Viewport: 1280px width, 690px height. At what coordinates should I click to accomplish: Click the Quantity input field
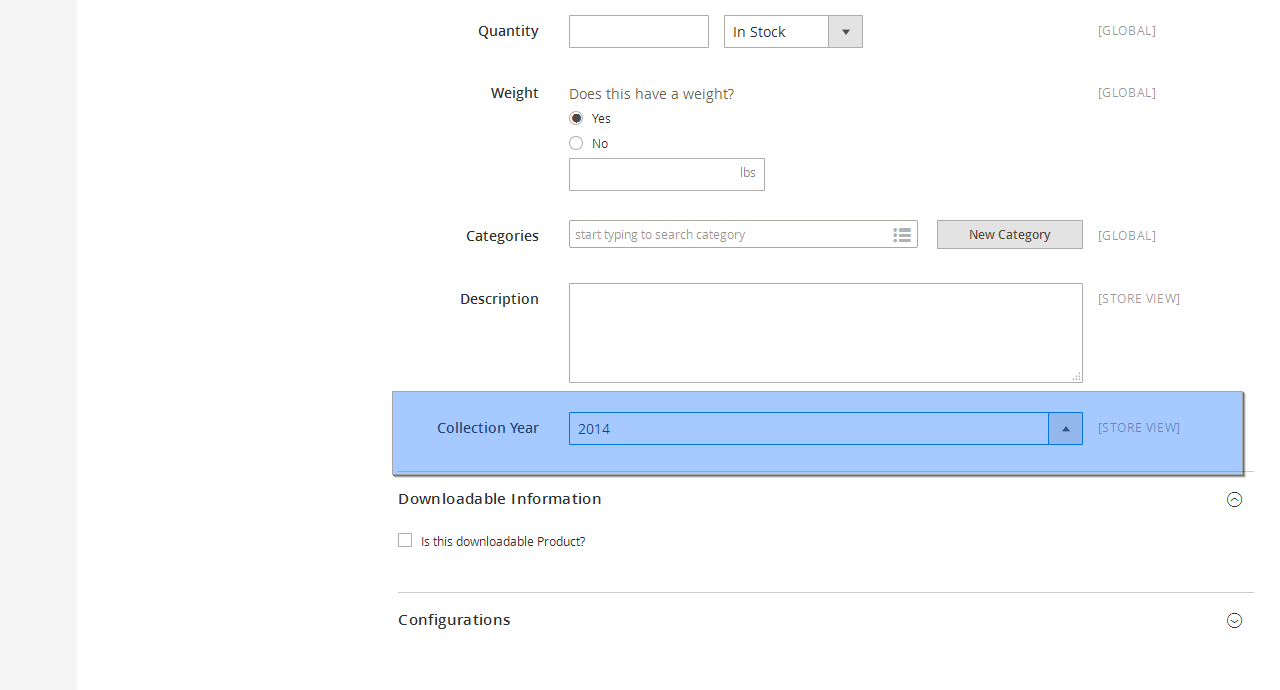(638, 31)
